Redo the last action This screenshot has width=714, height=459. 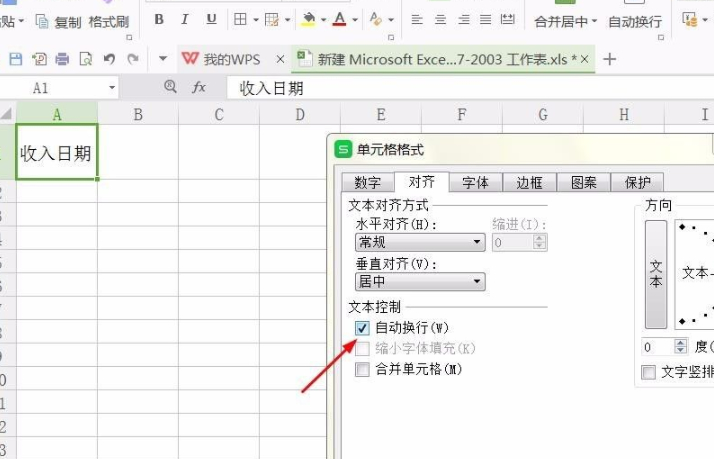[x=133, y=59]
